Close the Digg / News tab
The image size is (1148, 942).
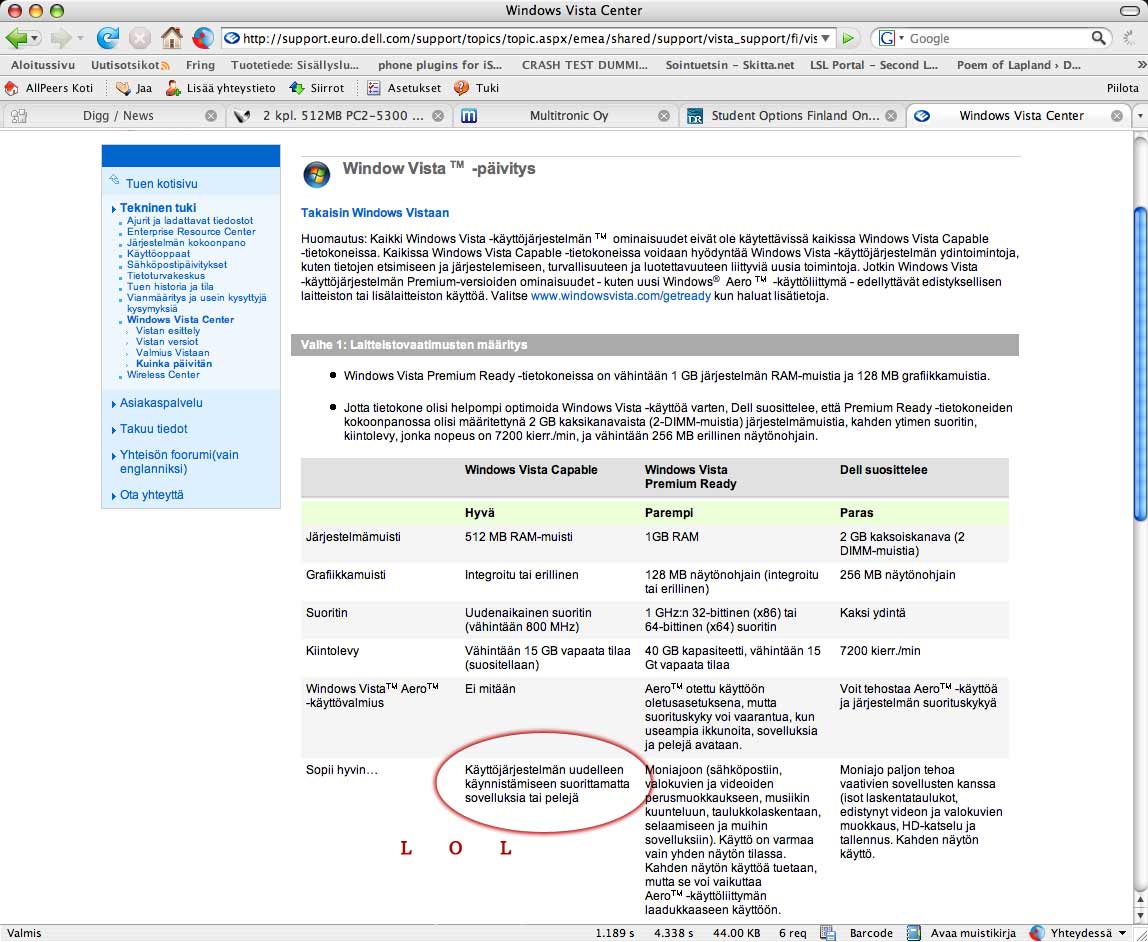[211, 116]
